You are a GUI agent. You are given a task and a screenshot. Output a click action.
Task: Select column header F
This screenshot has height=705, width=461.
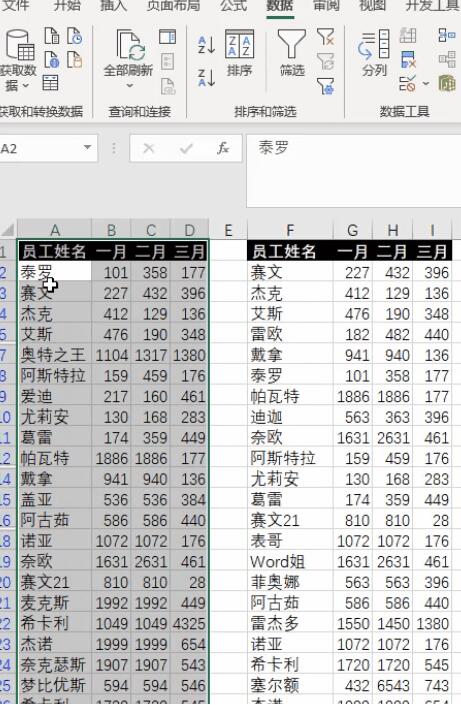[x=290, y=230]
